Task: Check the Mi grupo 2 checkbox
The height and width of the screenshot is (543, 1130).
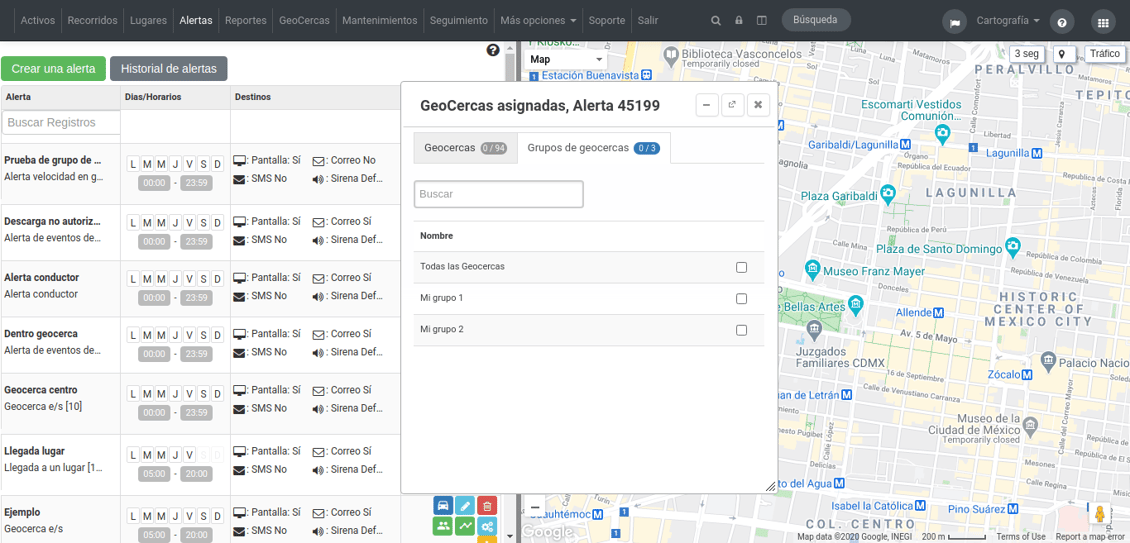Action: (x=742, y=330)
